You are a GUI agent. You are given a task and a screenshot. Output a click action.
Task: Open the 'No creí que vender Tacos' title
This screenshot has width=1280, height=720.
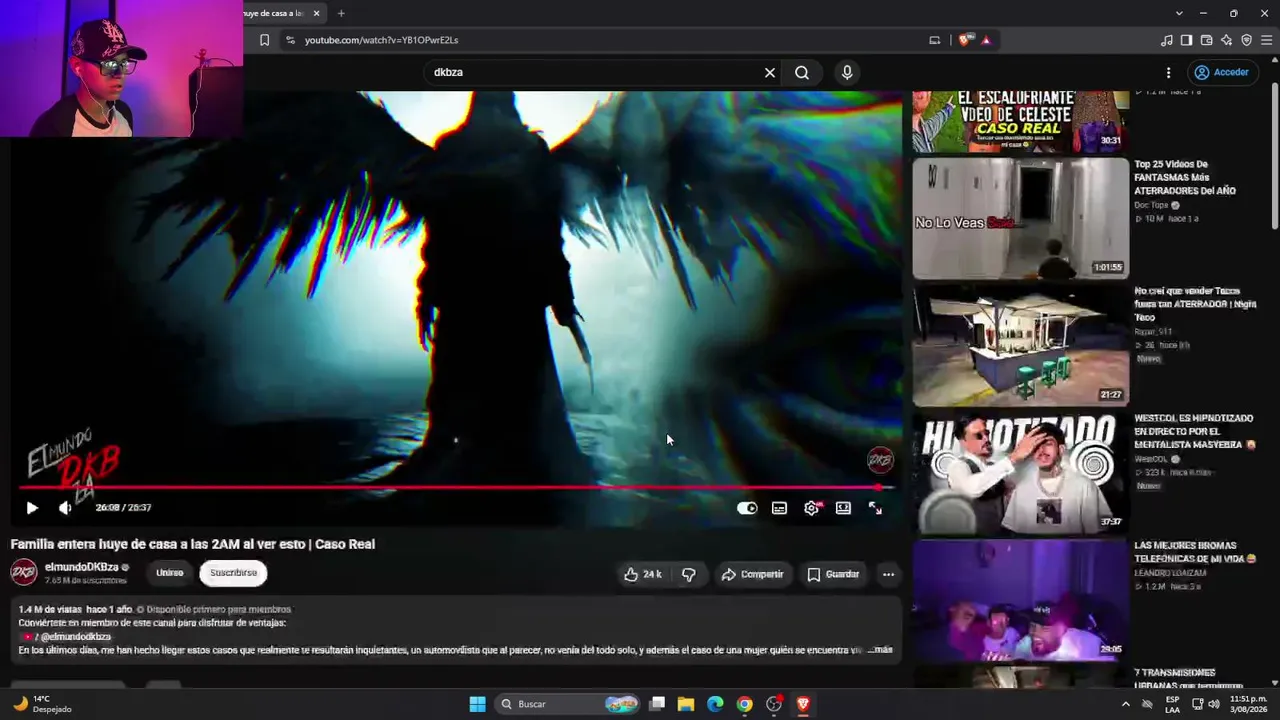point(1194,304)
